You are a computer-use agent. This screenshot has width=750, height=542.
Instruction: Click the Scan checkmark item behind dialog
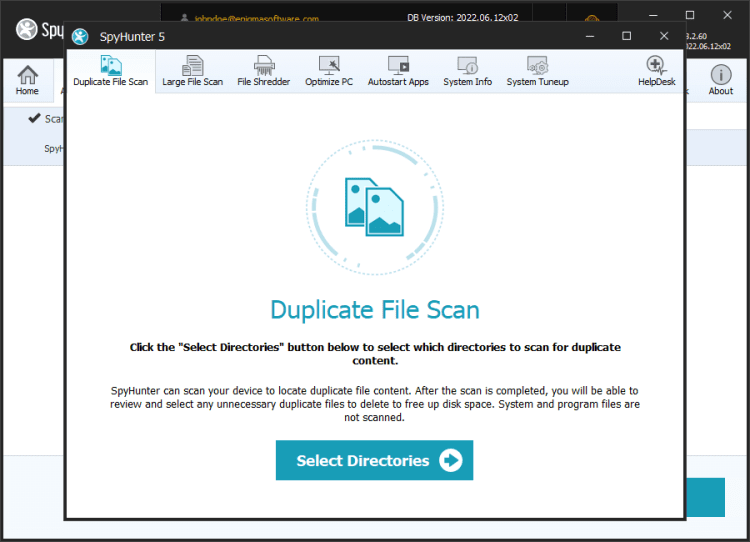click(x=46, y=119)
